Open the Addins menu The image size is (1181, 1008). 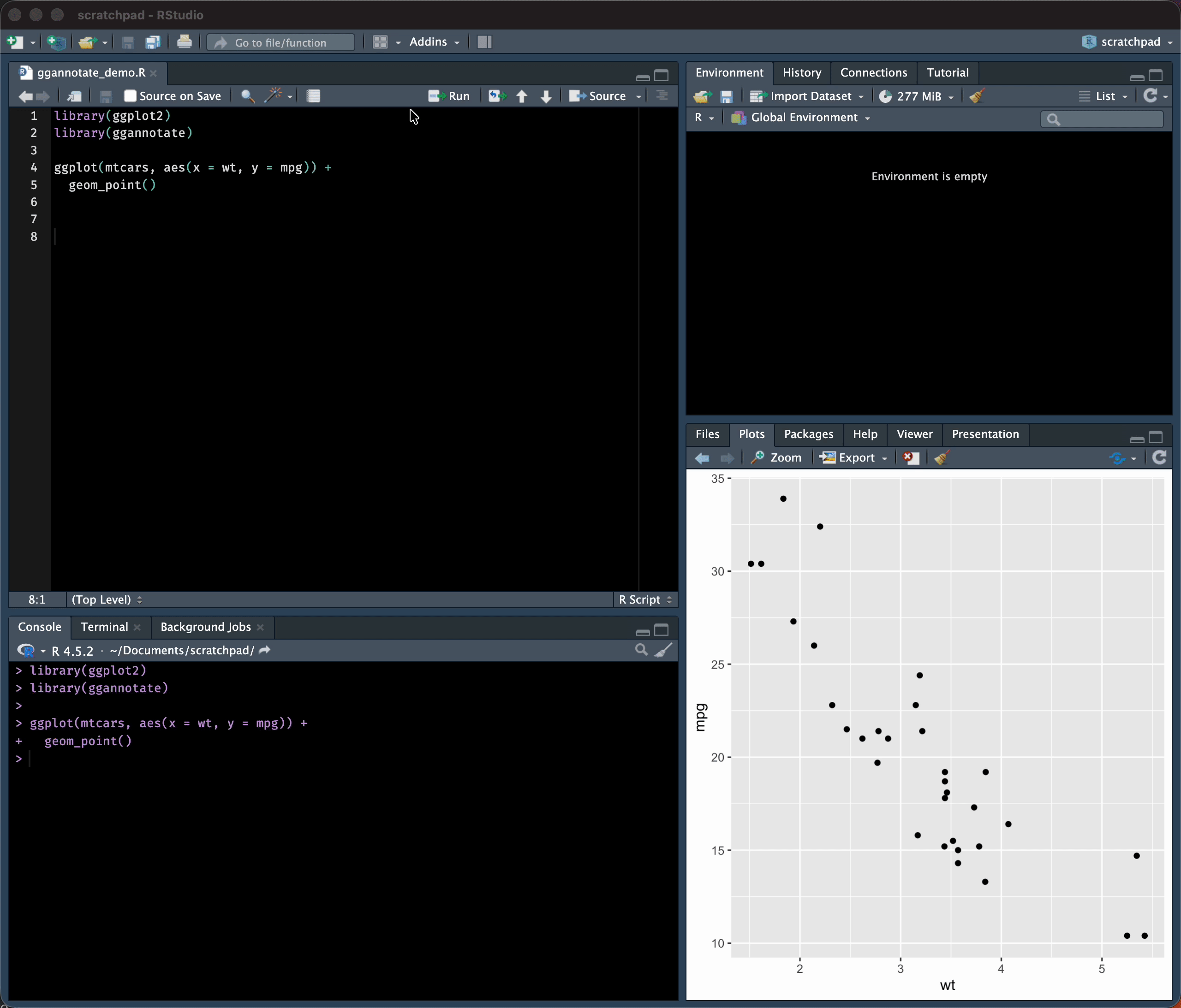434,42
